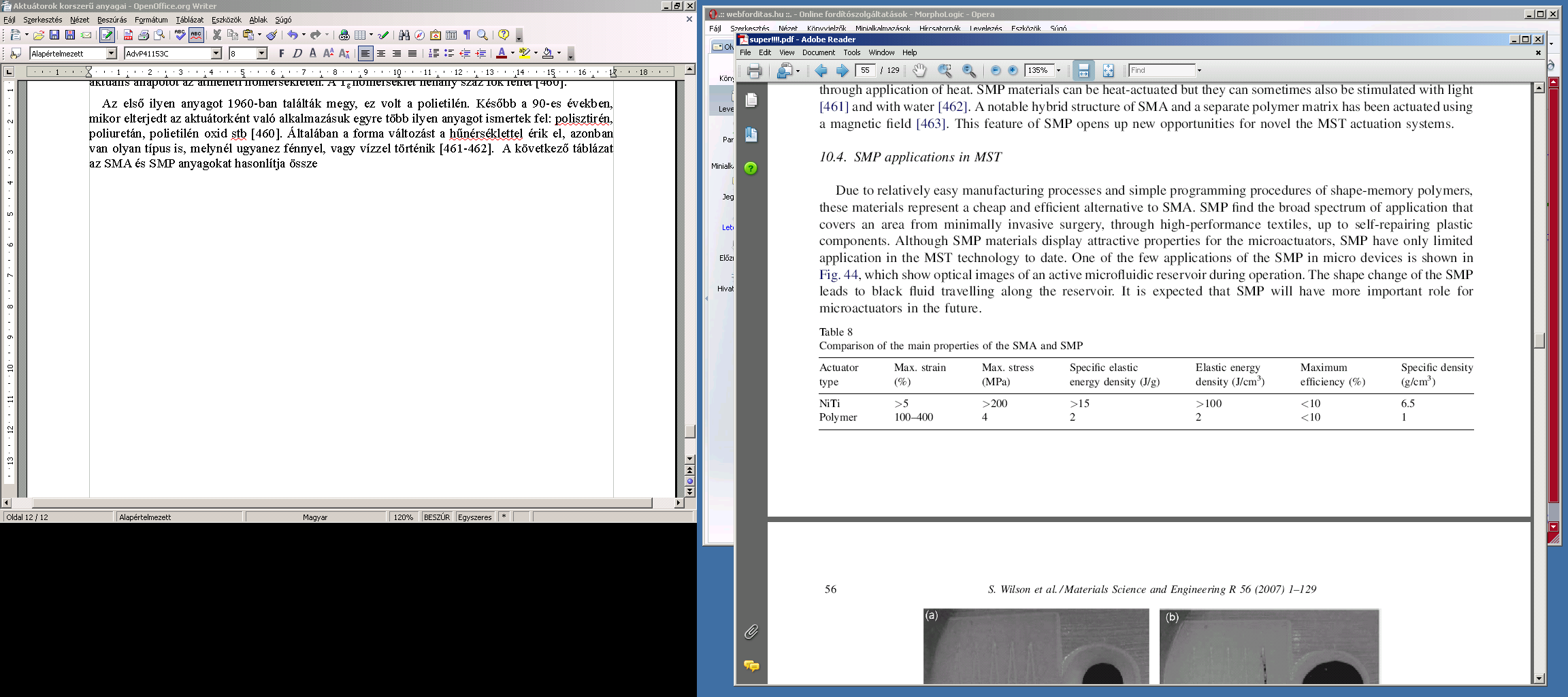The width and height of the screenshot is (1568, 697).
Task: Expand the font size dropdown
Action: coord(262,53)
